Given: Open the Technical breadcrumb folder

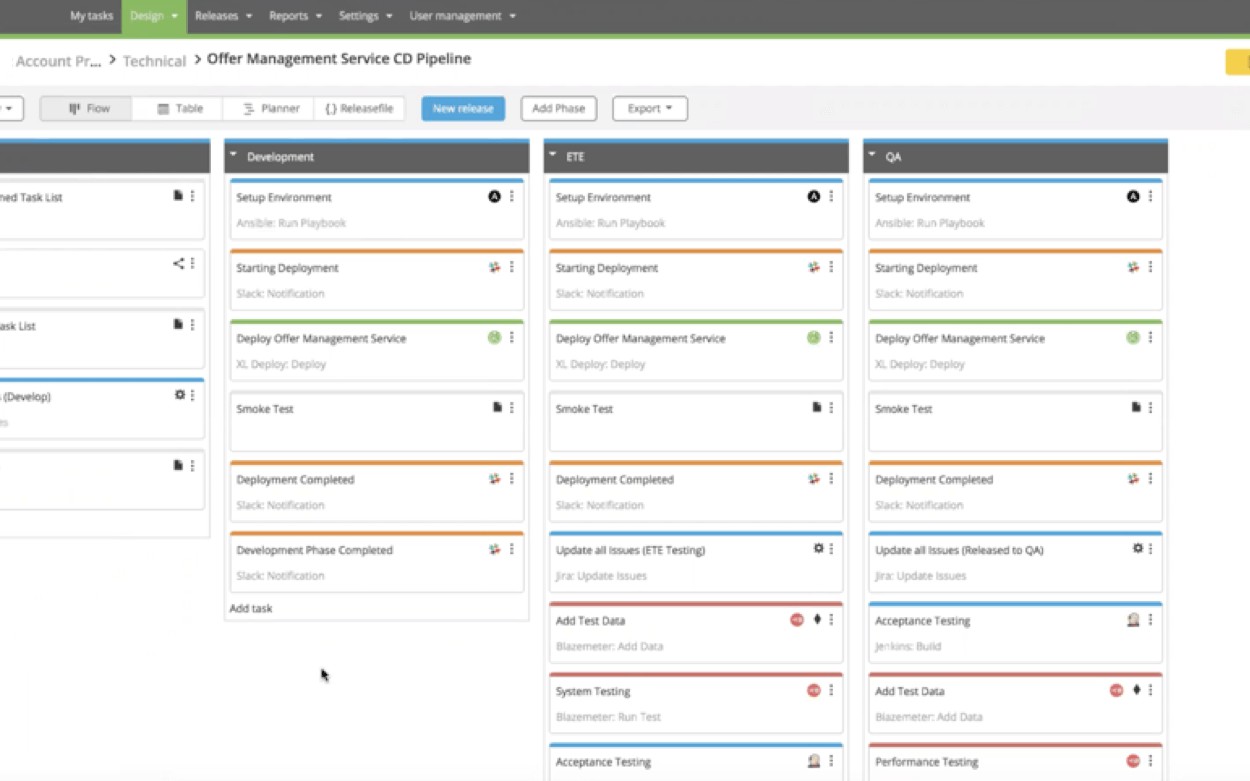Looking at the screenshot, I should click(154, 61).
